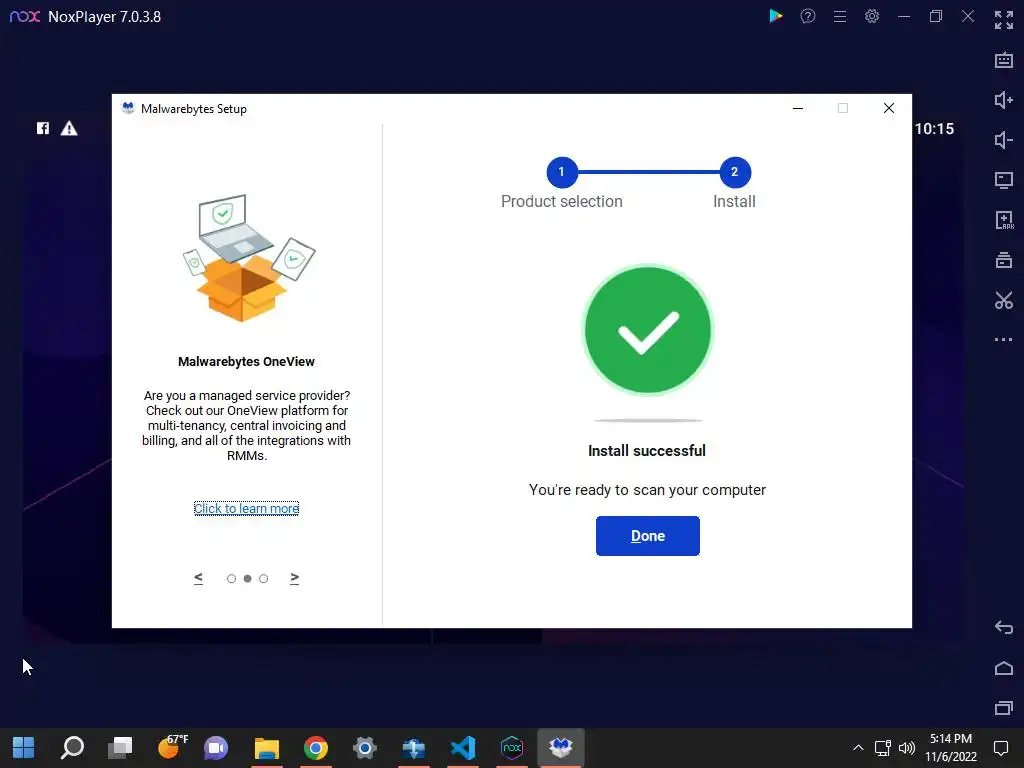Image resolution: width=1024 pixels, height=768 pixels.
Task: Open NoxPlayer keyboard mapping icon
Action: click(1004, 60)
